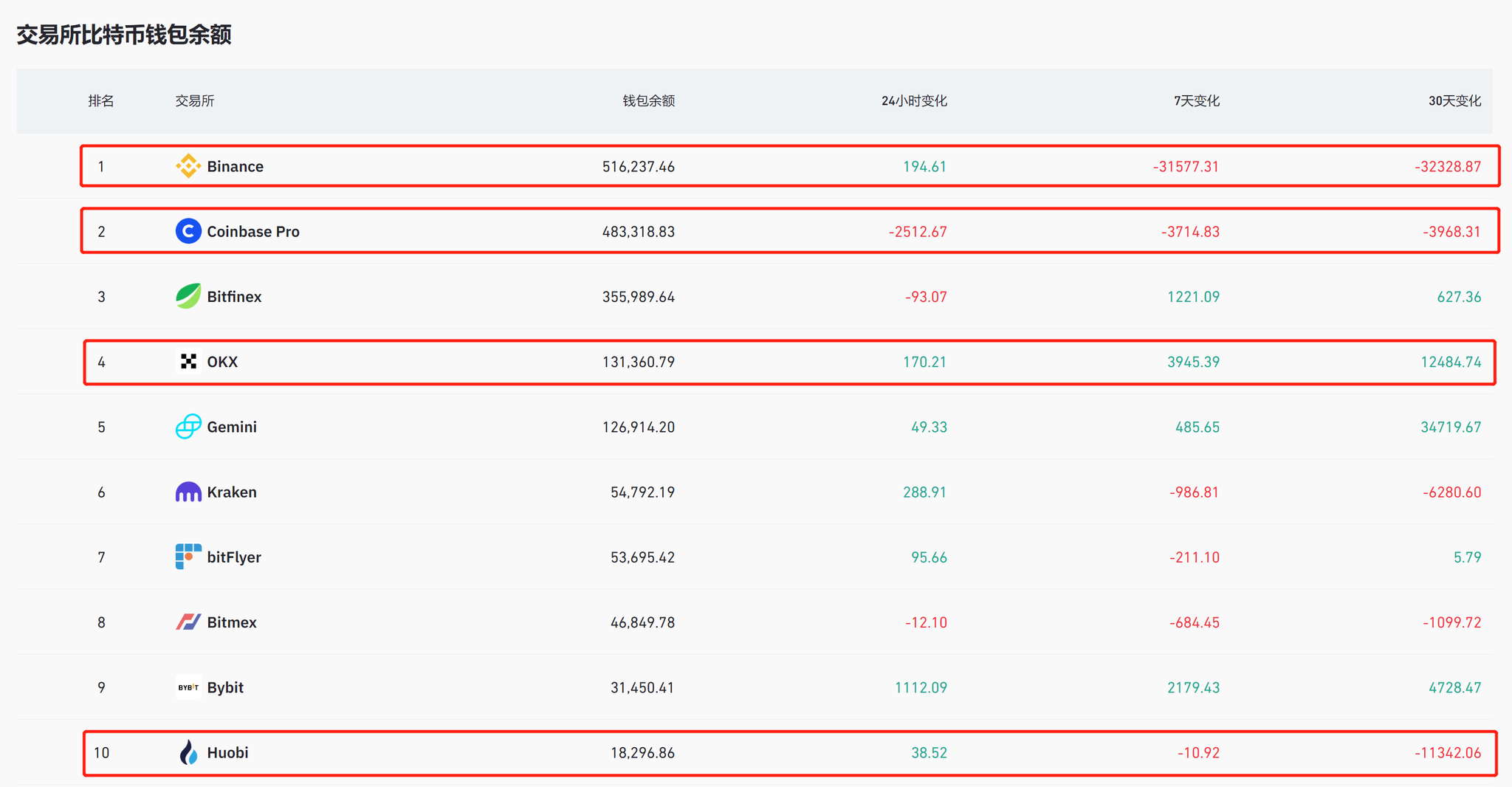Open the Gemini exchange name link
Screen dimensions: 1512x787
point(232,427)
